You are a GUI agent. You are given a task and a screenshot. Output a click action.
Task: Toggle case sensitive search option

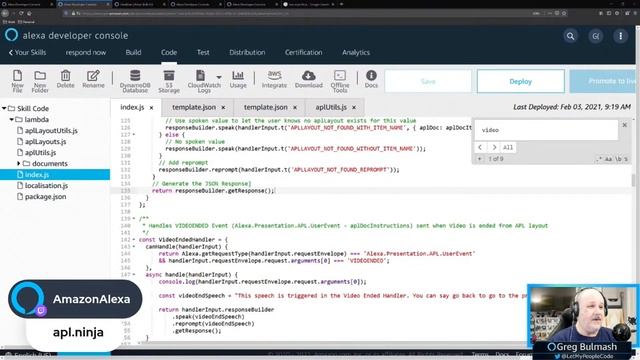tap(608, 159)
